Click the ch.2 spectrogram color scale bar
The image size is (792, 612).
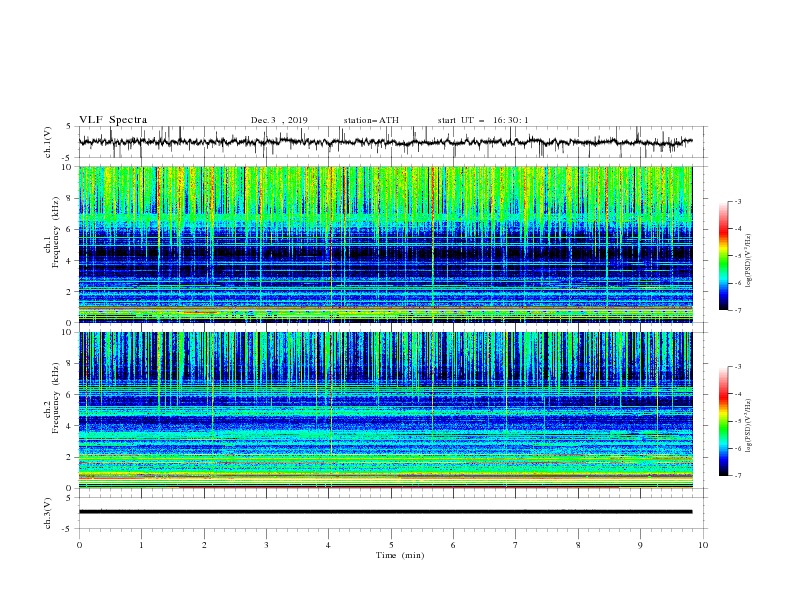coord(723,421)
